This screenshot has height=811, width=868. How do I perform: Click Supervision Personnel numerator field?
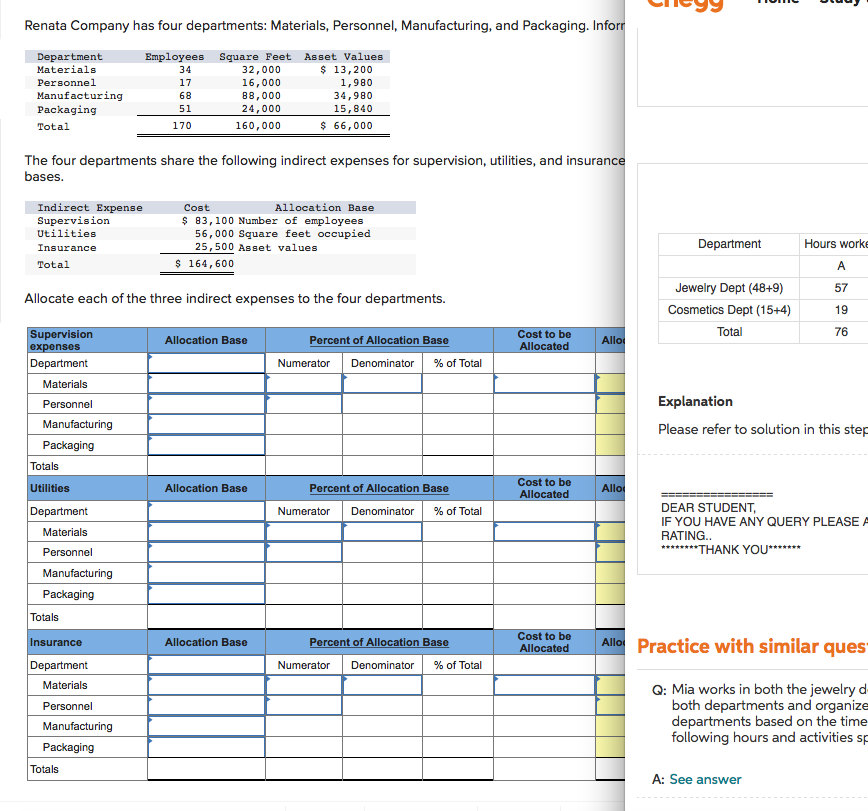pos(304,404)
